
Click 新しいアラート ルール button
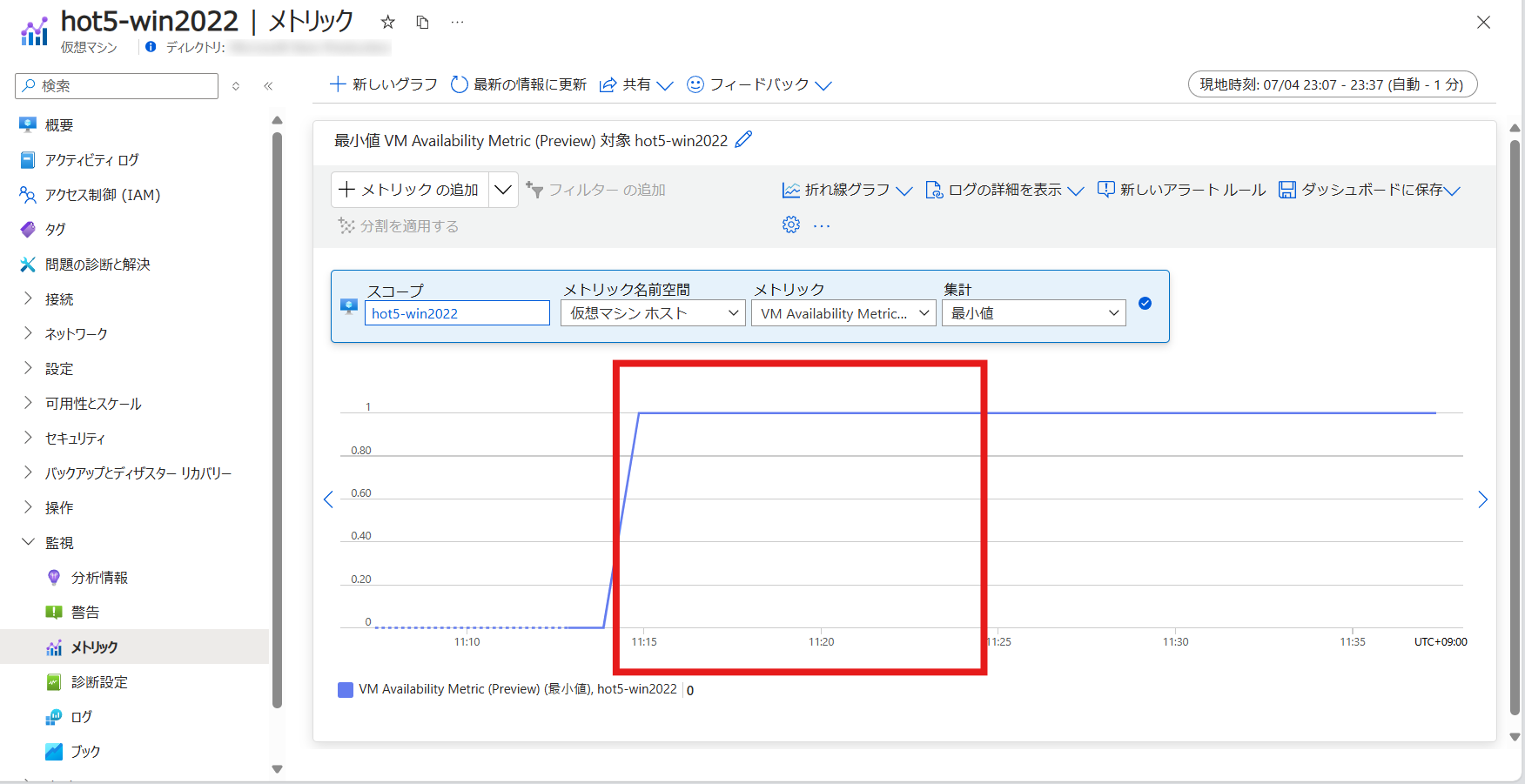1181,190
